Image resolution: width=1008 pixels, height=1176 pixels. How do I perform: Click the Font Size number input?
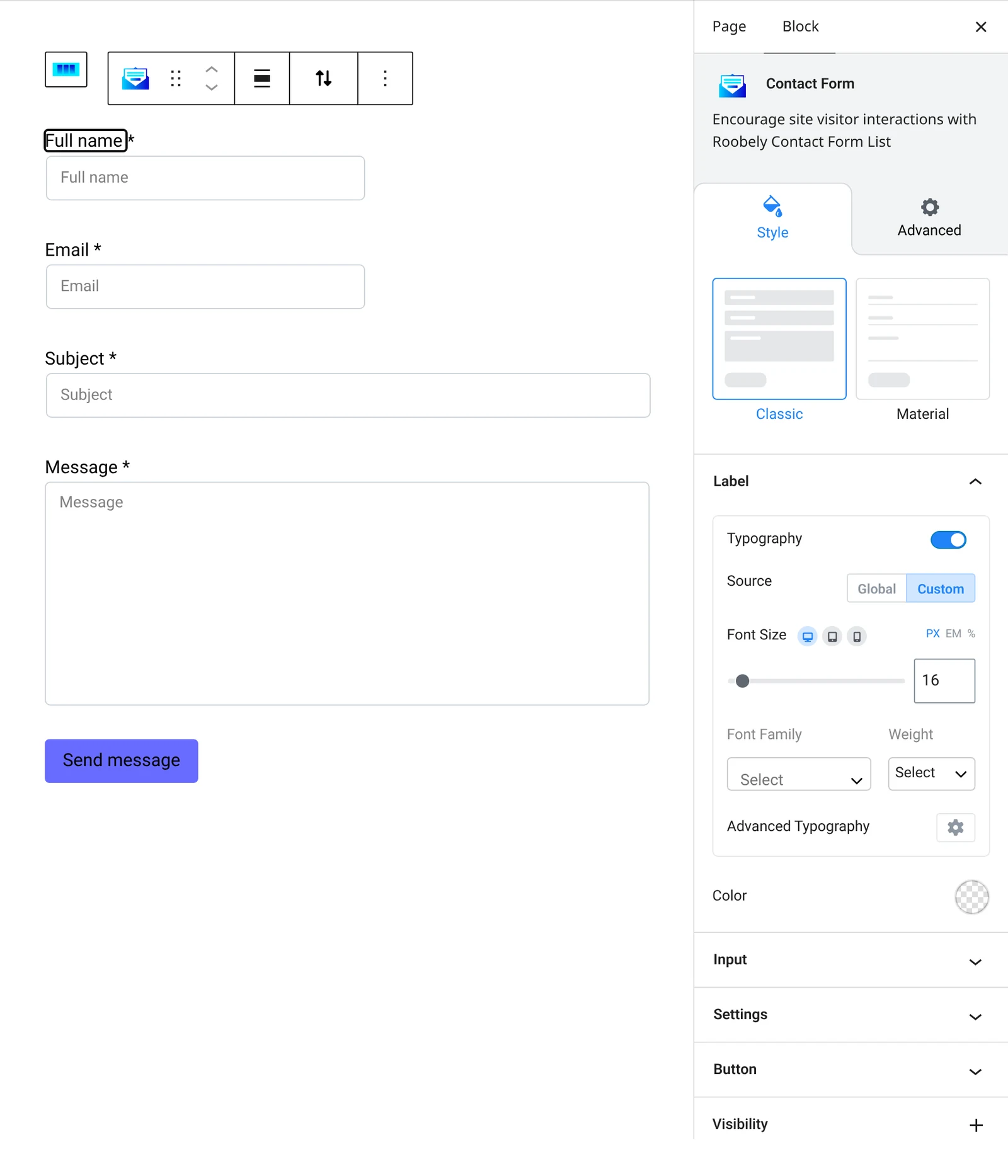tap(944, 681)
